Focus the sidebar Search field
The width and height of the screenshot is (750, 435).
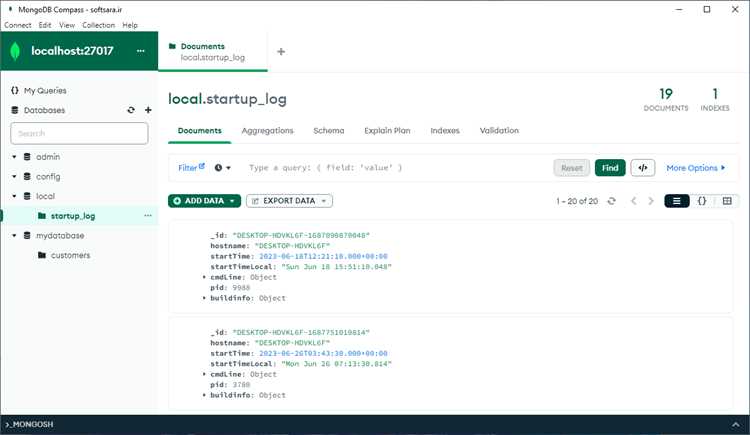tap(79, 133)
